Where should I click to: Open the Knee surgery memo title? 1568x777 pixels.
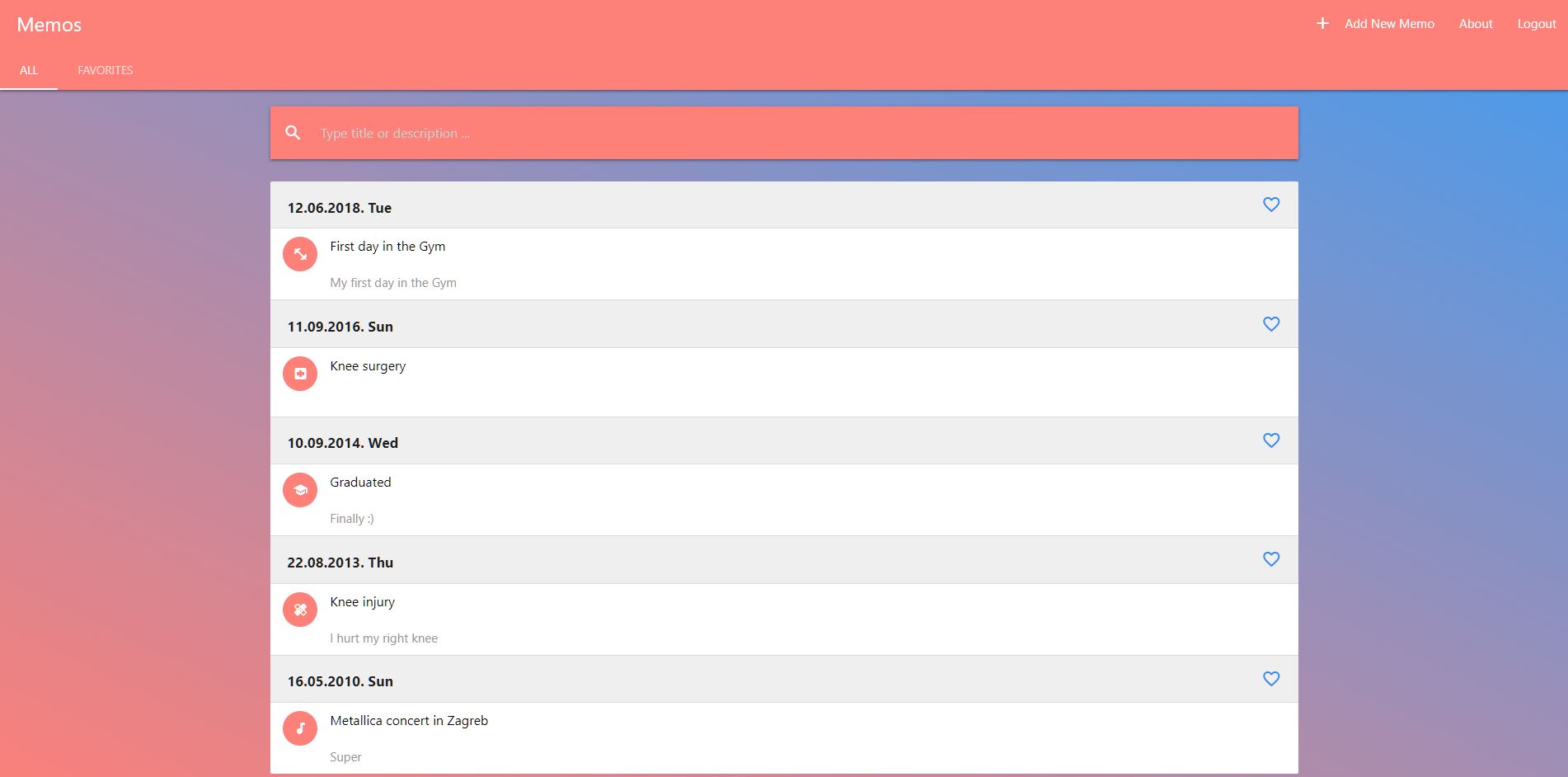coord(368,366)
